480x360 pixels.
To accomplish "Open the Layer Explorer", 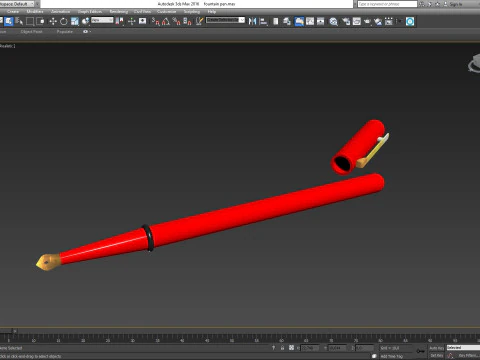I will click(287, 22).
